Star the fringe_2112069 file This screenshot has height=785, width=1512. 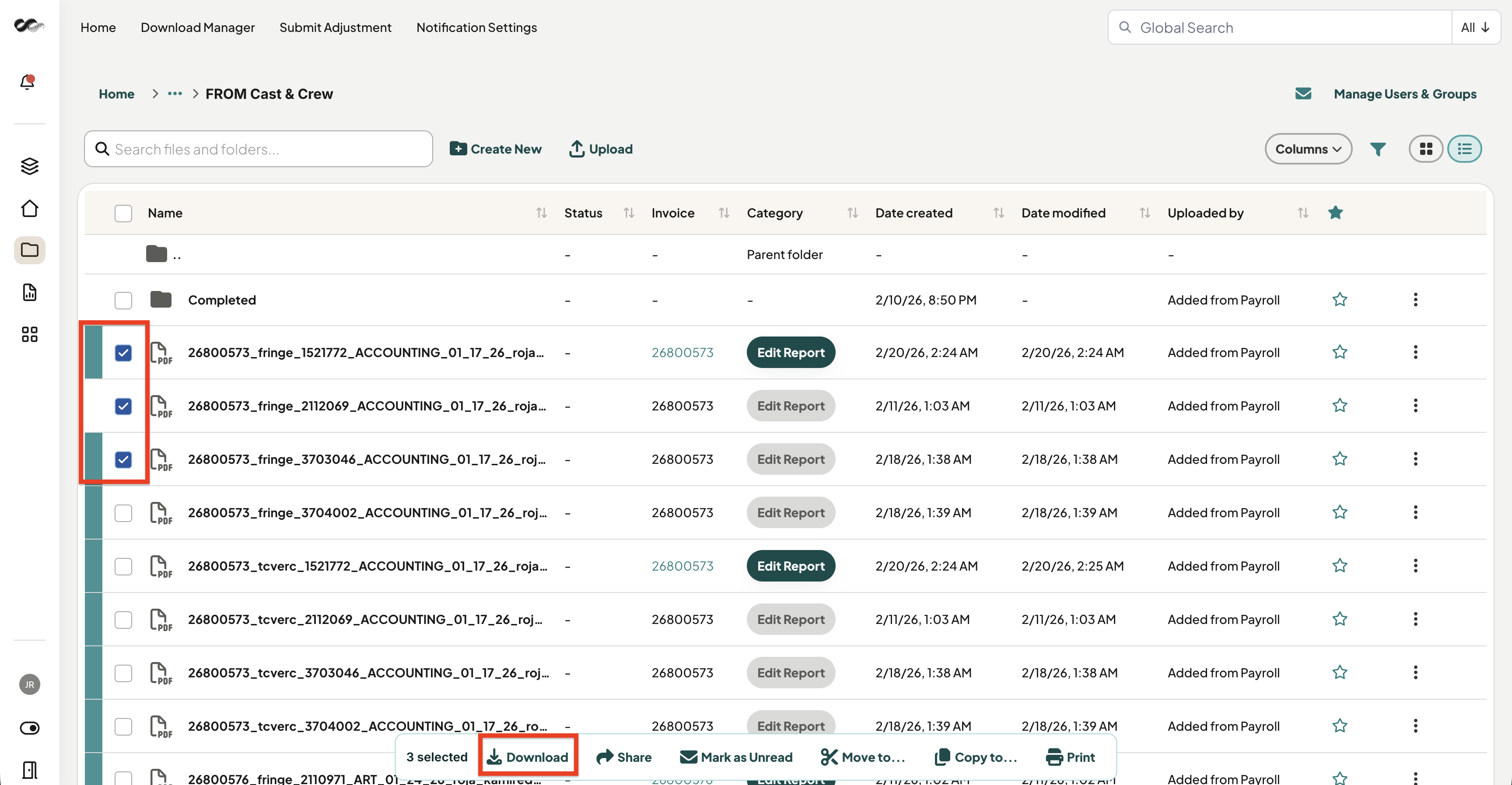click(1340, 406)
